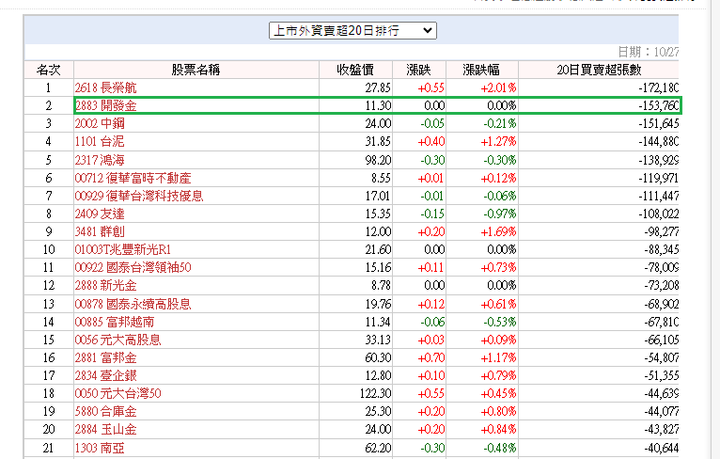
Task: Select closing price 98.20 for 鴻海
Action: point(378,160)
